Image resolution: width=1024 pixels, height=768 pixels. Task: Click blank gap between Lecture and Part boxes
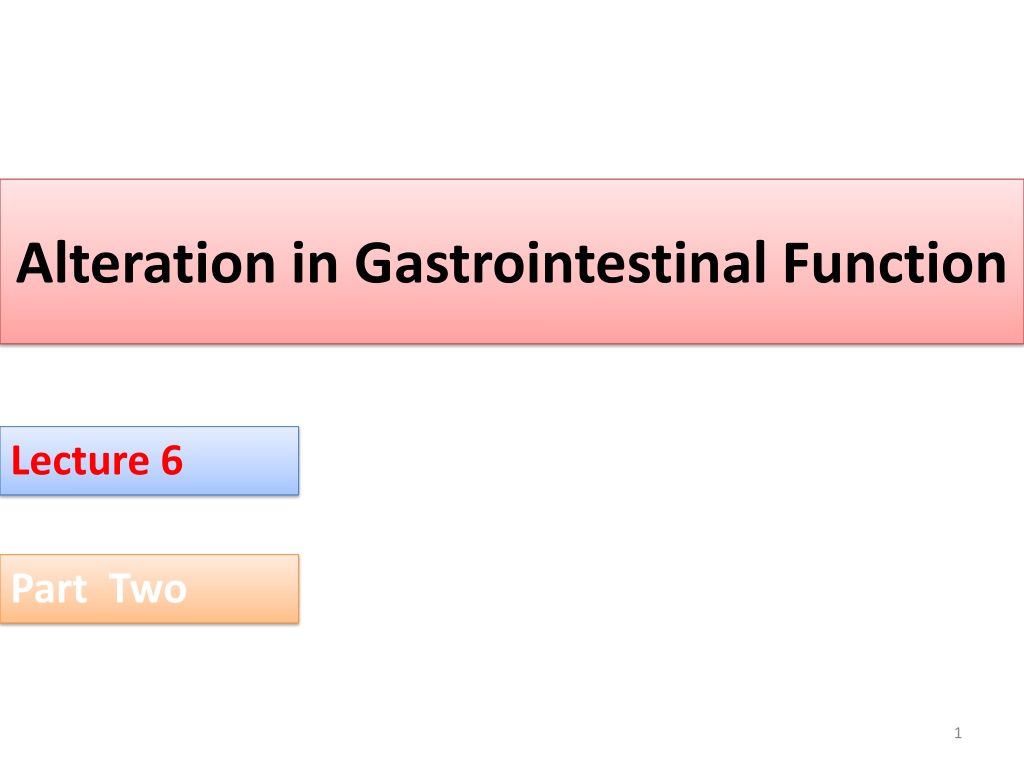coord(150,525)
